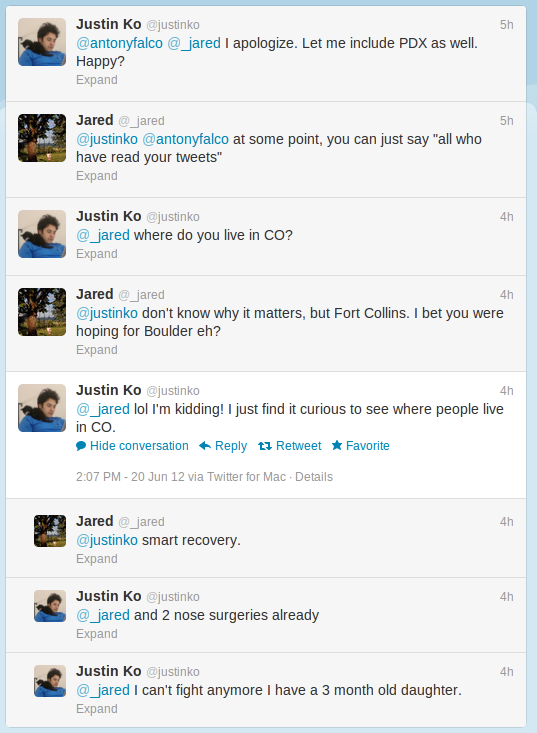
Task: Open the Details link beside the timestamp
Action: [x=314, y=477]
